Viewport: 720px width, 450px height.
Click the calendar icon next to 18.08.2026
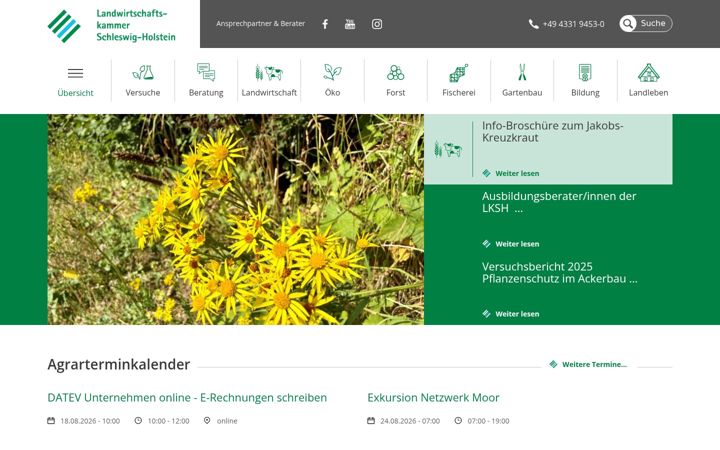(51, 421)
